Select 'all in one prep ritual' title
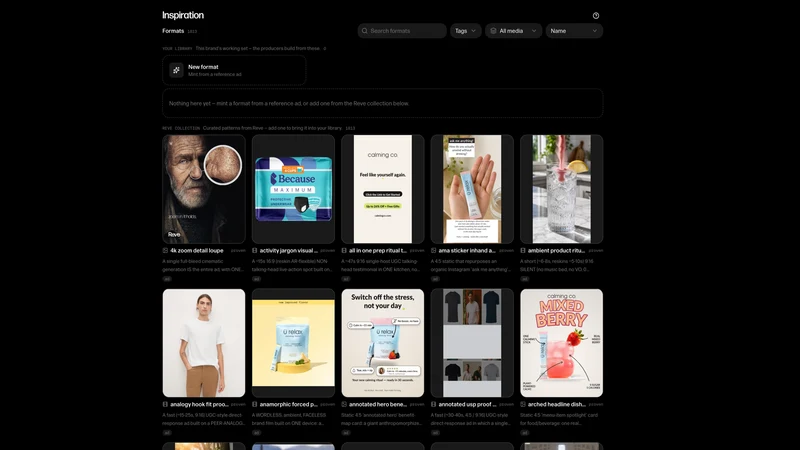The image size is (800, 450). tap(378, 251)
